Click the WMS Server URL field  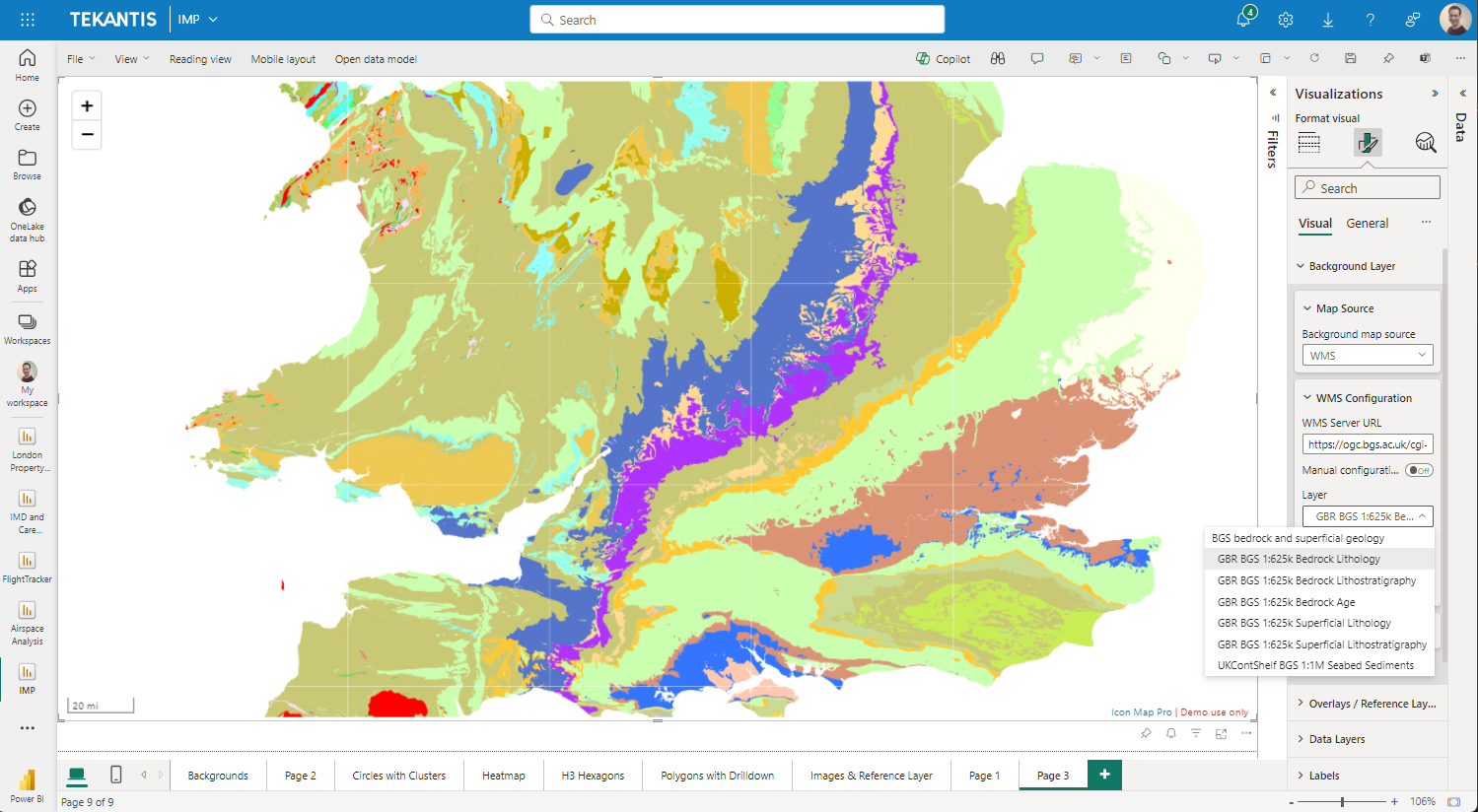click(x=1367, y=444)
